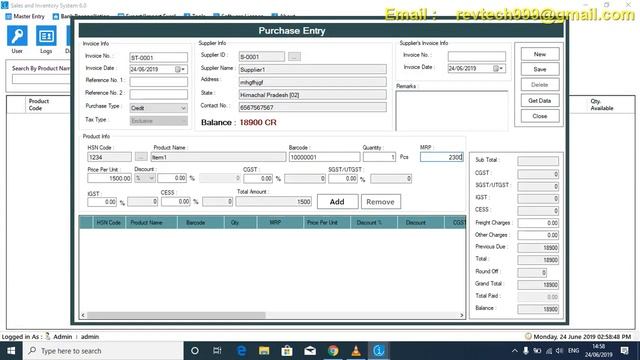
Task: Focus the Round Off field
Action: pos(532,272)
